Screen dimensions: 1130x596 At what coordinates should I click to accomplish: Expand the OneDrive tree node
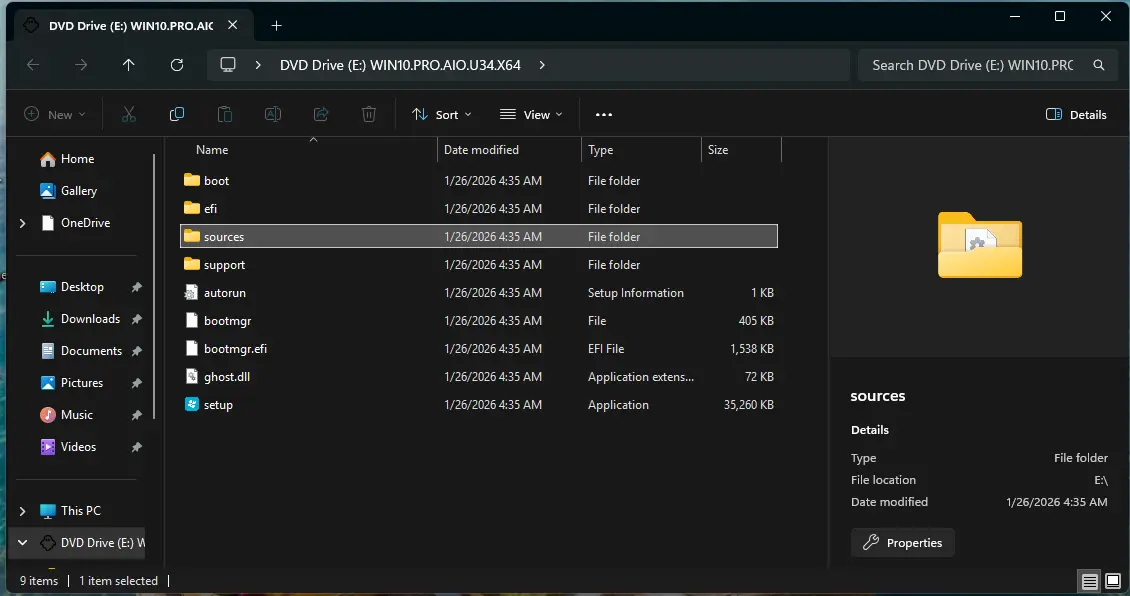point(22,223)
